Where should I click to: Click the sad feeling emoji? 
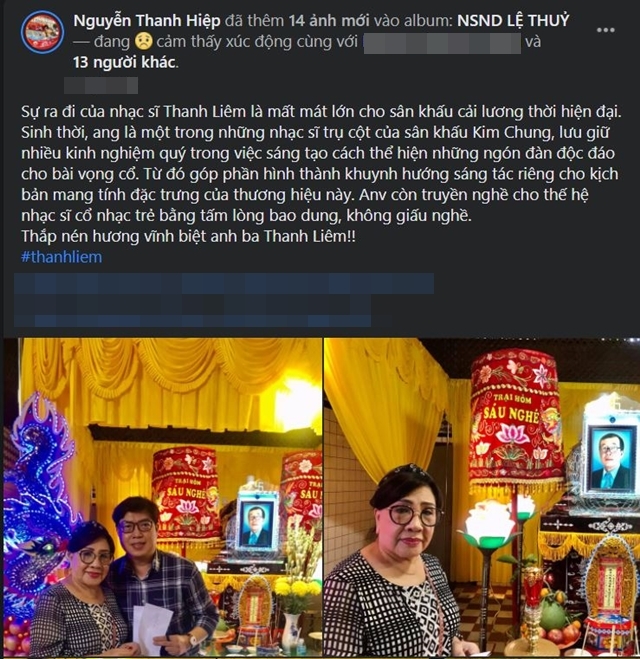click(144, 42)
